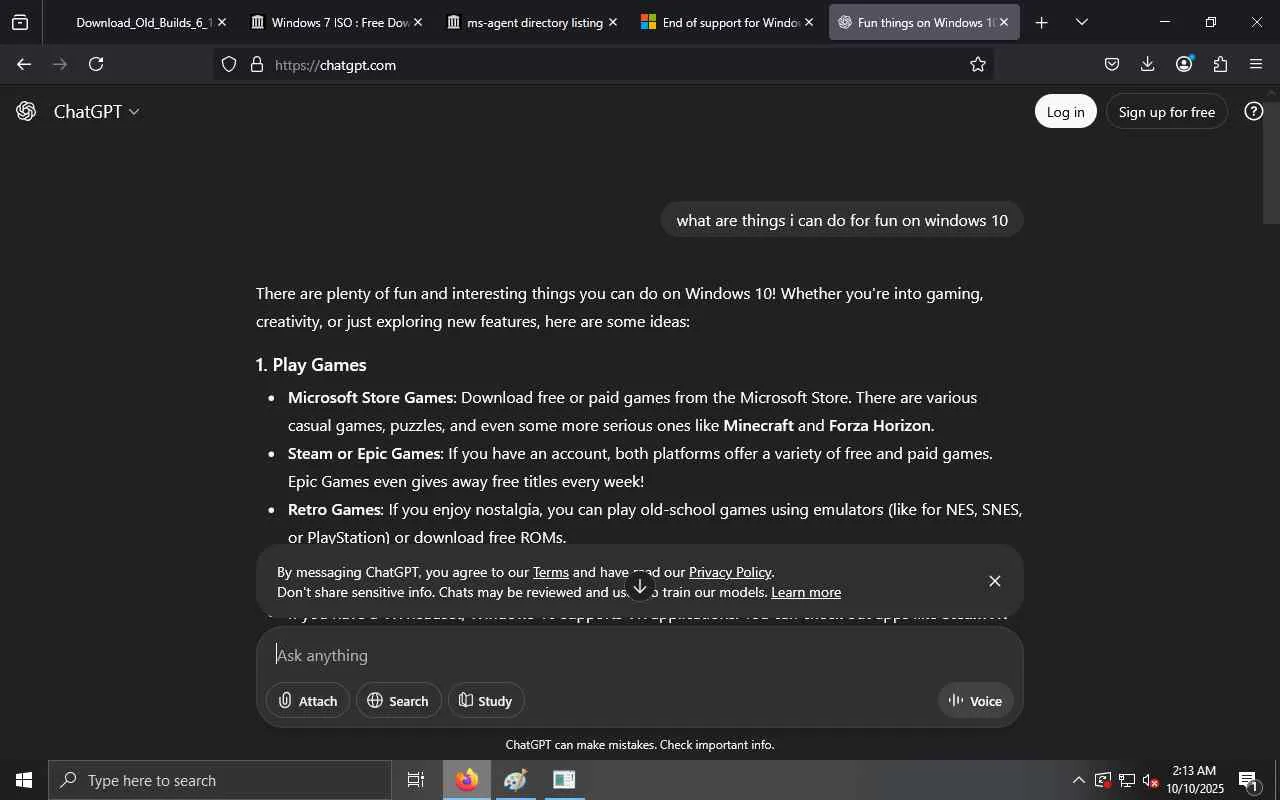This screenshot has height=800, width=1280.
Task: Open the taskbar clock and date
Action: [x=1197, y=781]
